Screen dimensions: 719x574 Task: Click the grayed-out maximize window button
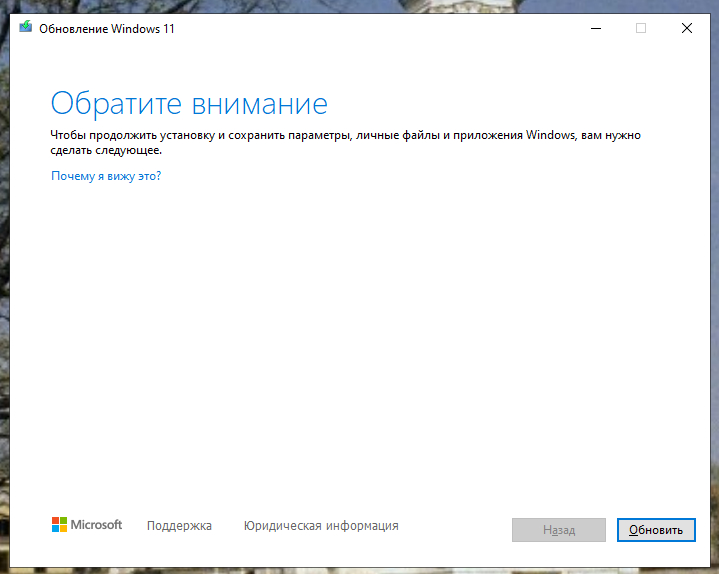(641, 29)
